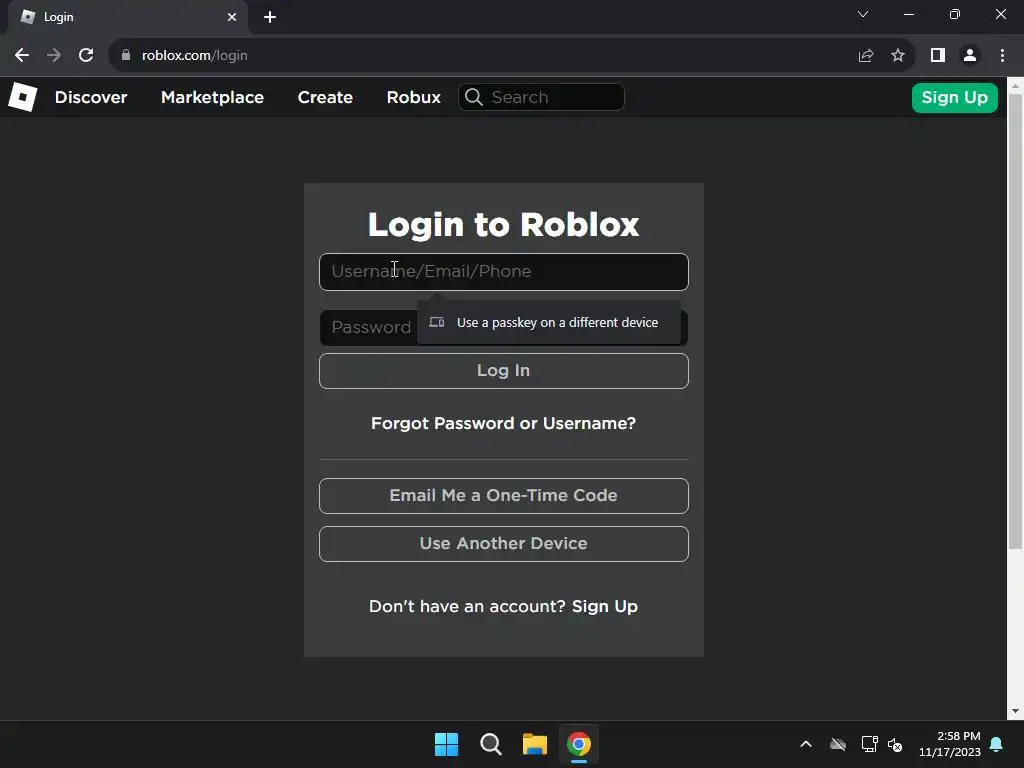Click the muted volume tray icon
The image size is (1024, 768).
coord(895,744)
